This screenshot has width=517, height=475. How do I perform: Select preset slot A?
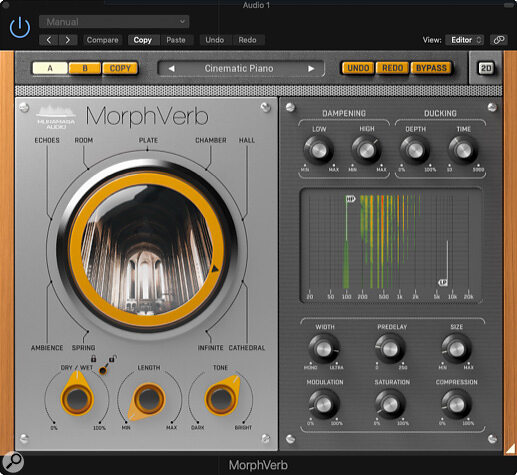(x=50, y=68)
